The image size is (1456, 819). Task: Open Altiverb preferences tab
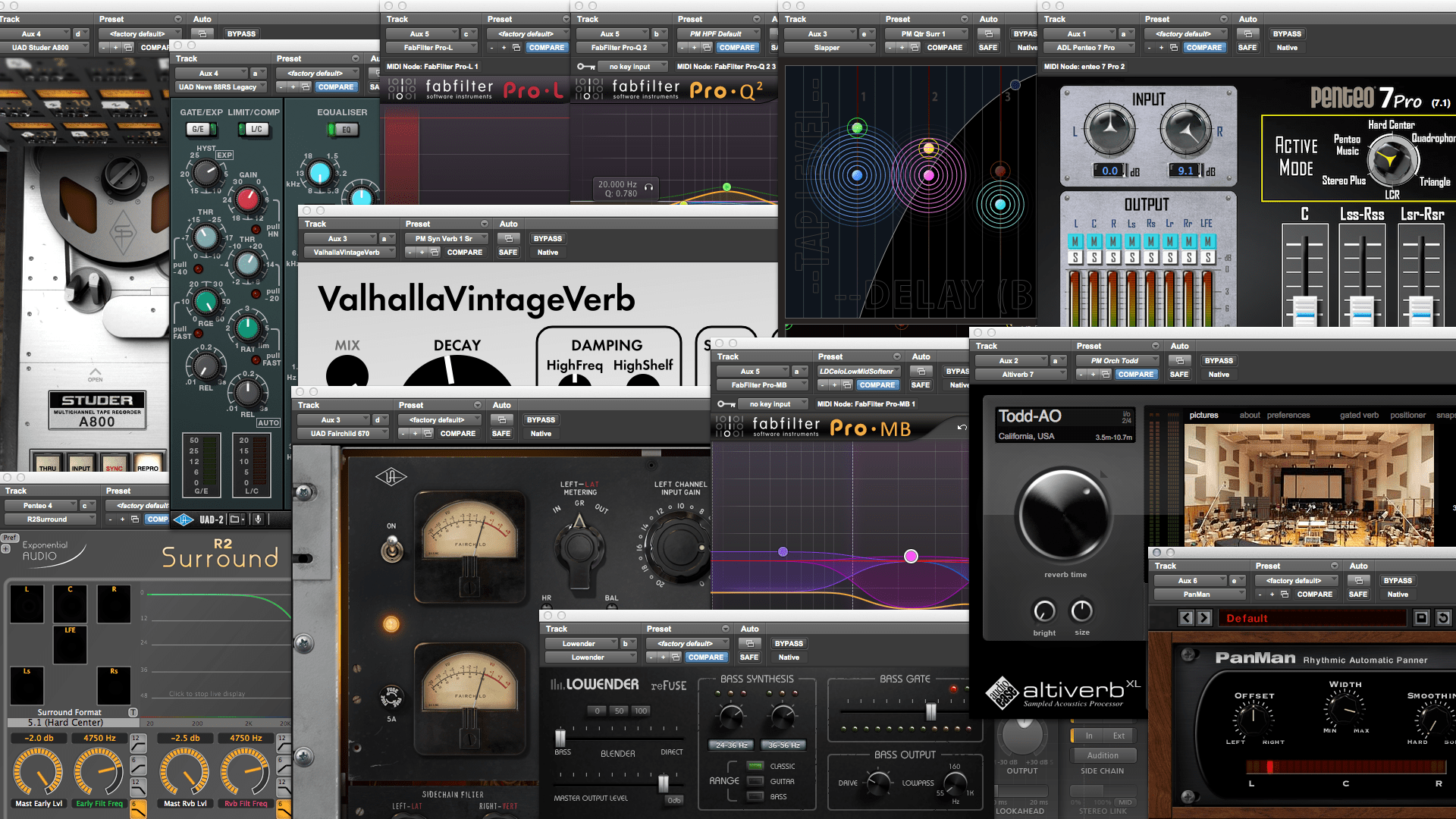pyautogui.click(x=1288, y=416)
